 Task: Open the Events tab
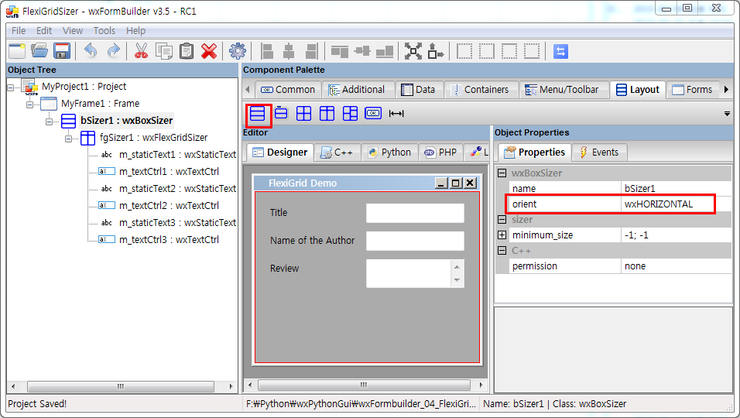pyautogui.click(x=597, y=153)
